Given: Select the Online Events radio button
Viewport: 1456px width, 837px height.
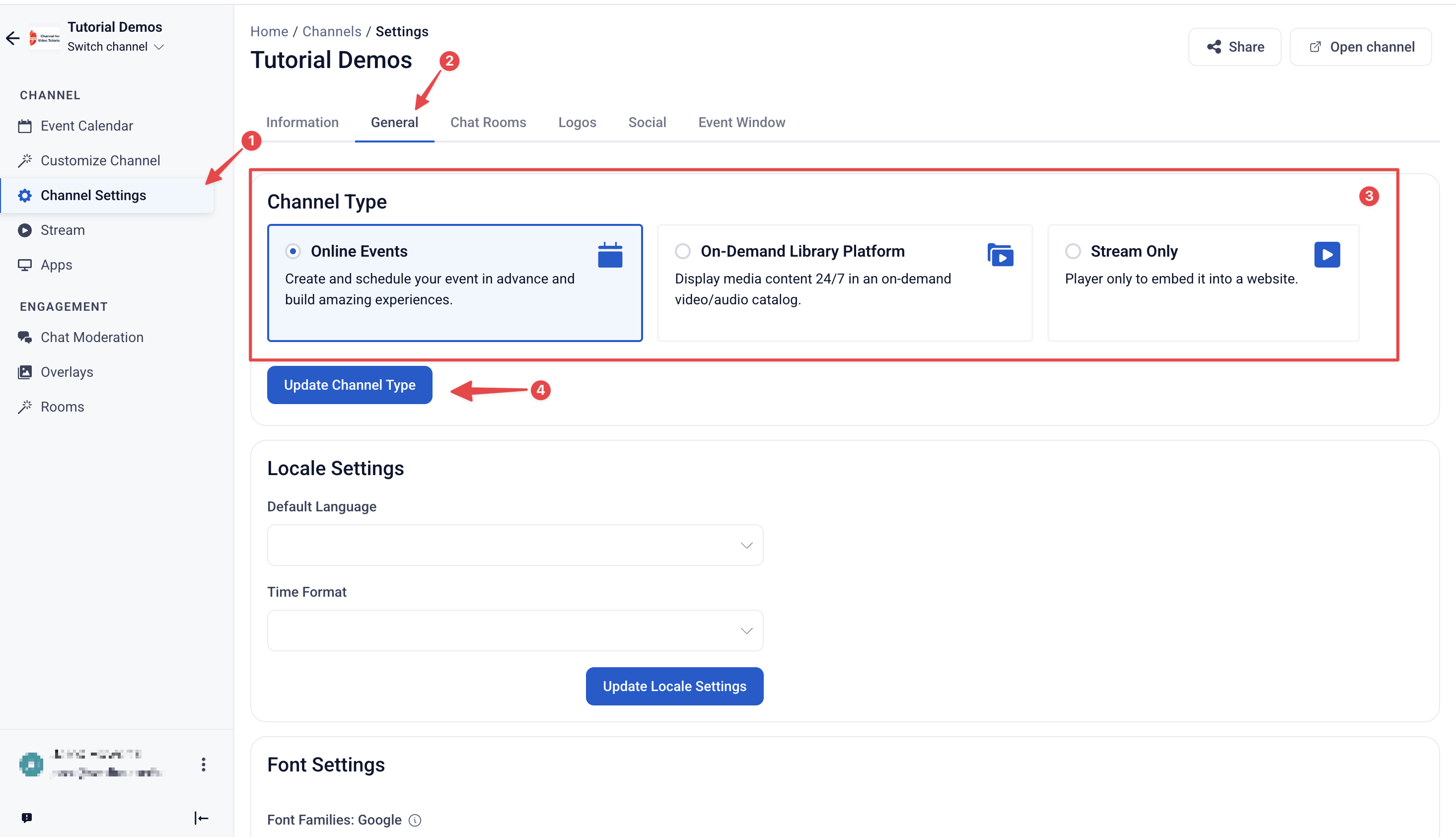Looking at the screenshot, I should [x=293, y=251].
